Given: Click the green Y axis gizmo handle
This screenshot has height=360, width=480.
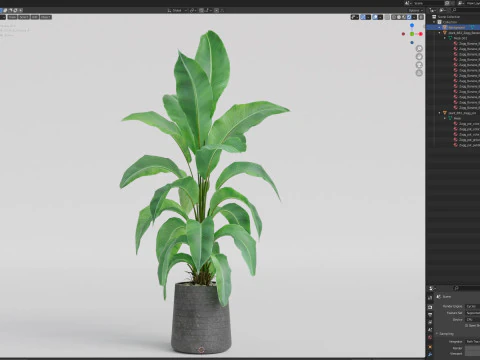Looking at the screenshot, I should (412, 34).
